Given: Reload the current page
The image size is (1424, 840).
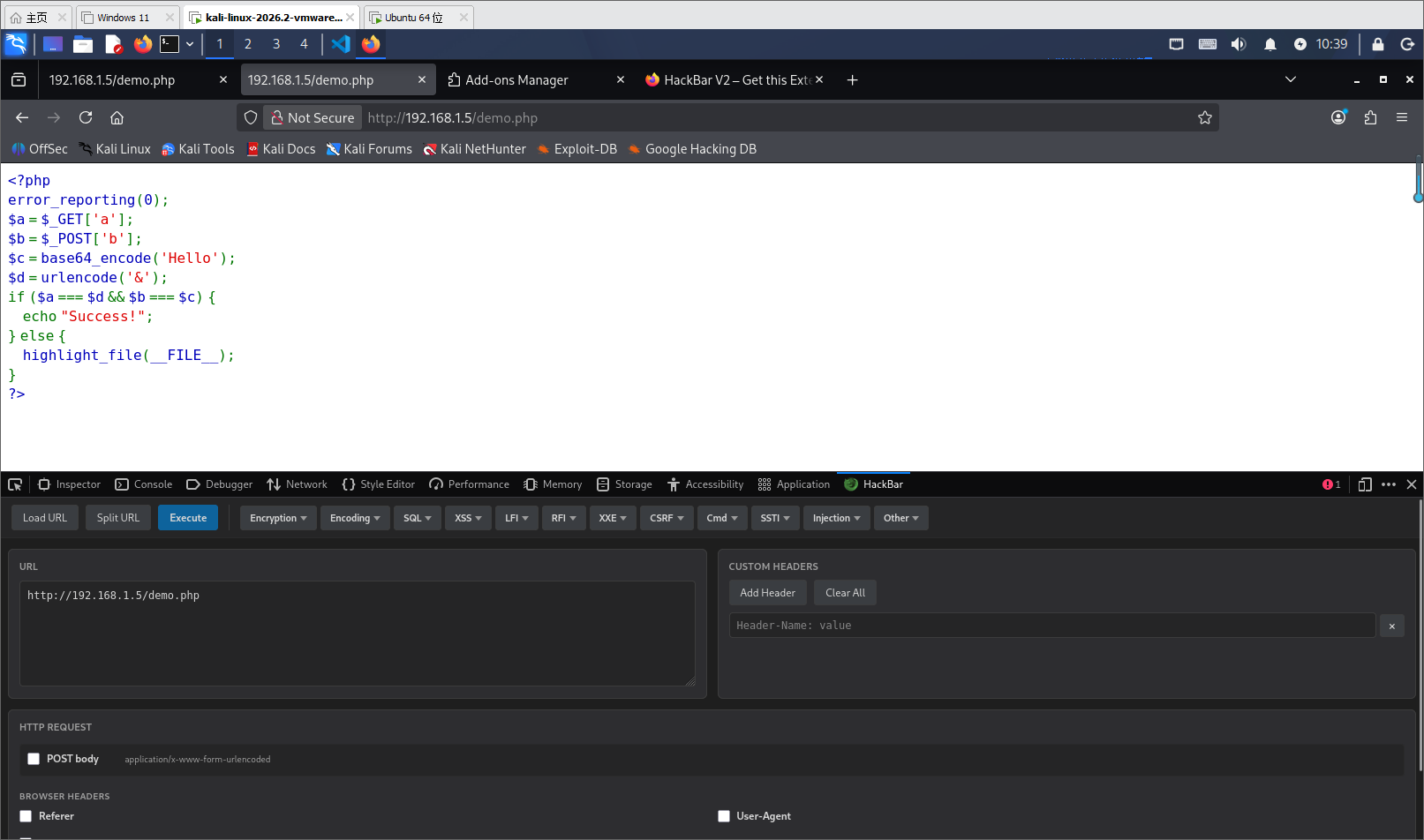Looking at the screenshot, I should (x=86, y=117).
